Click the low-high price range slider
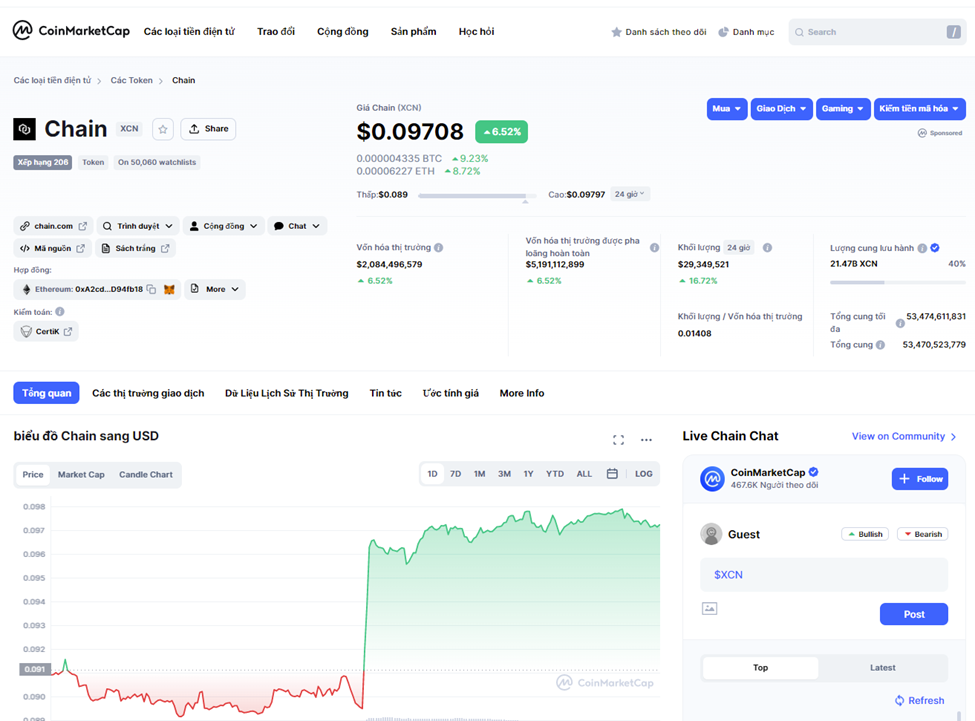This screenshot has height=721, width=975. [476, 196]
